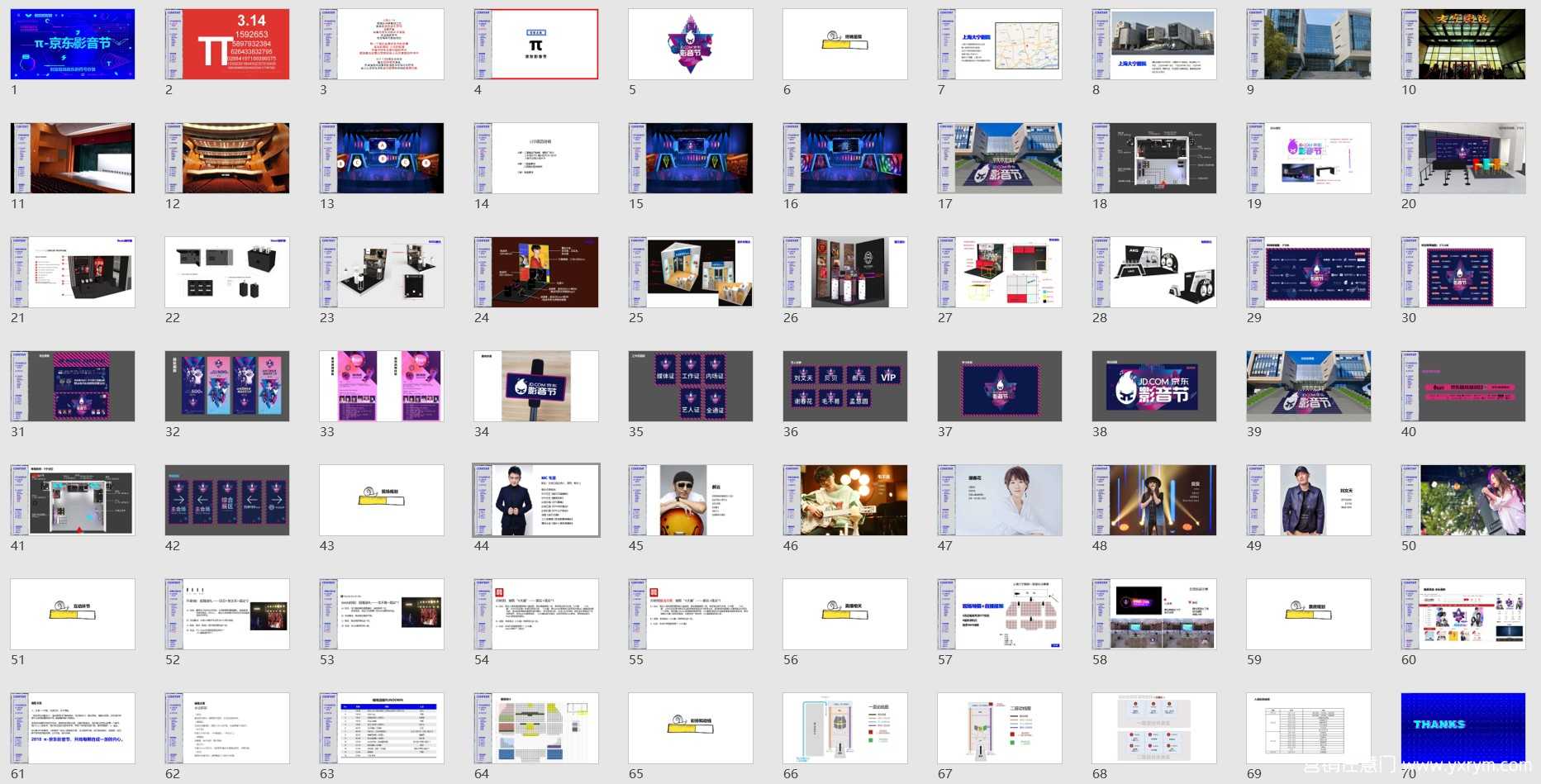Select slide 24, dark red booth layout
Viewport: 1541px width, 784px height.
coord(536,273)
